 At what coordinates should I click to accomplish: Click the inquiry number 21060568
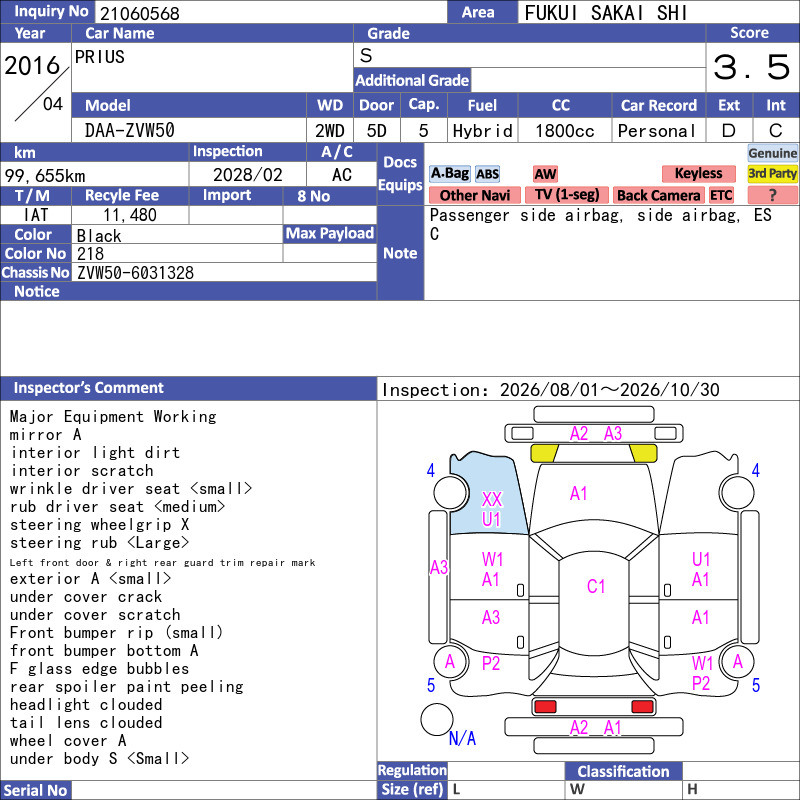point(140,13)
